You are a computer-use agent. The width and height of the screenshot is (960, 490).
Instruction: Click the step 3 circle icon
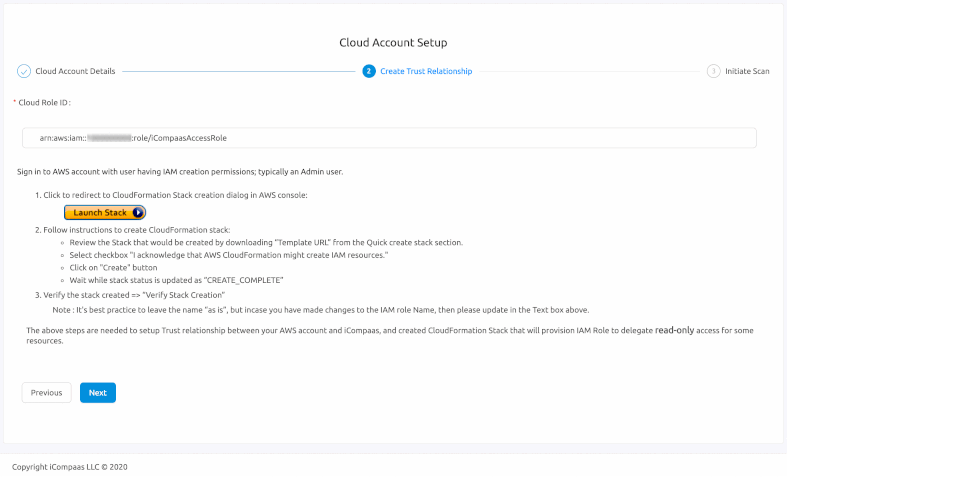coord(713,71)
